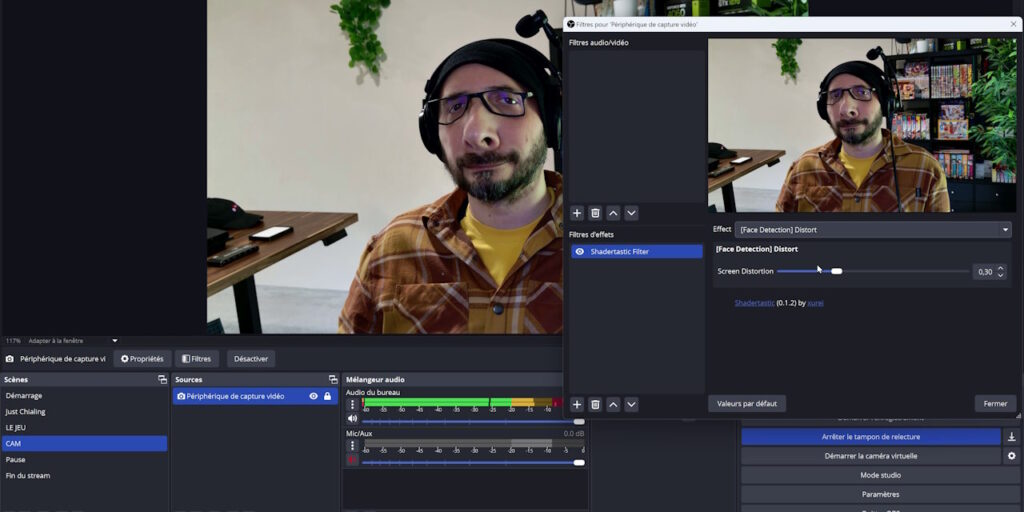Click the Screen Distortion 0,30 value field

coord(984,272)
